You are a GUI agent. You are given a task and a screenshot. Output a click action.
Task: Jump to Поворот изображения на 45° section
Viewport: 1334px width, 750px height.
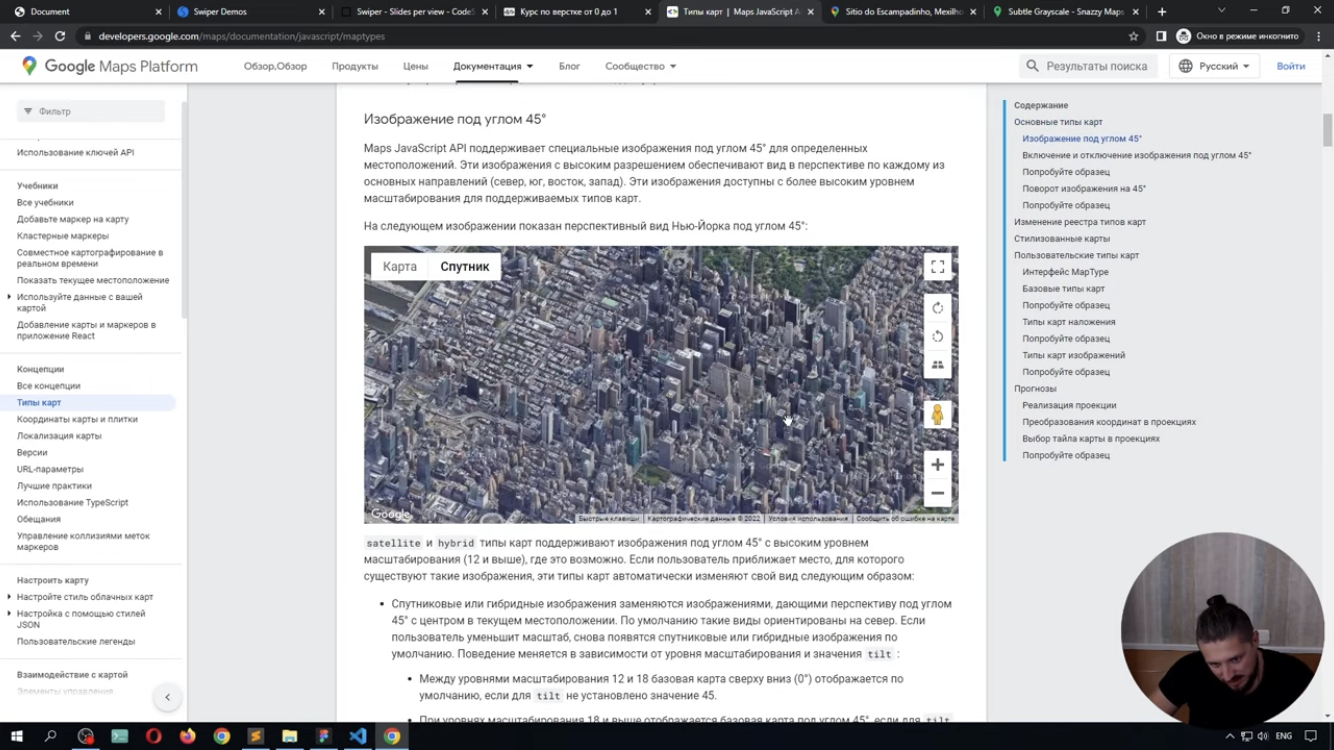(x=1084, y=188)
